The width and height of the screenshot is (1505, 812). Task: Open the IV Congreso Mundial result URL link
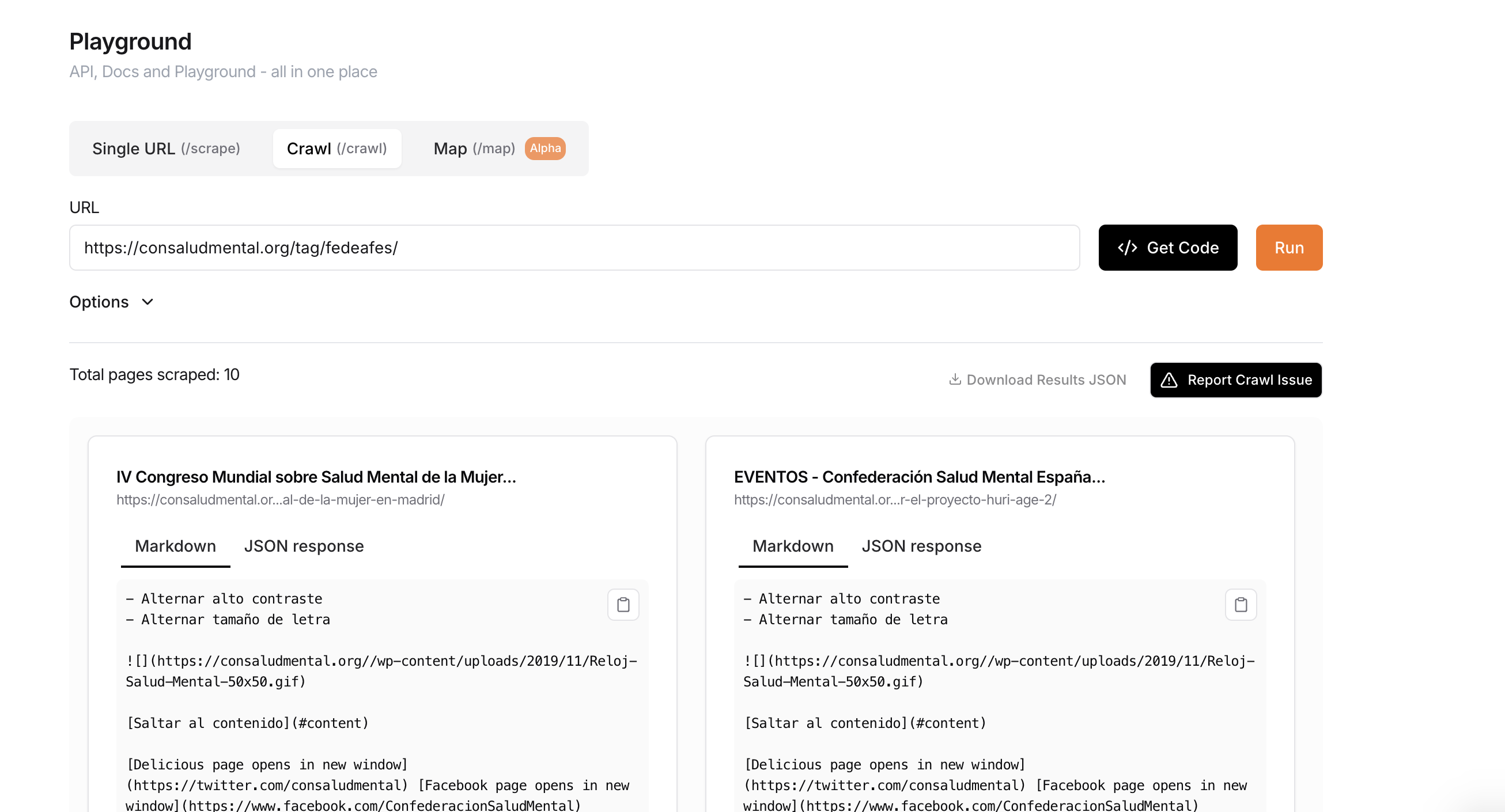coord(281,500)
